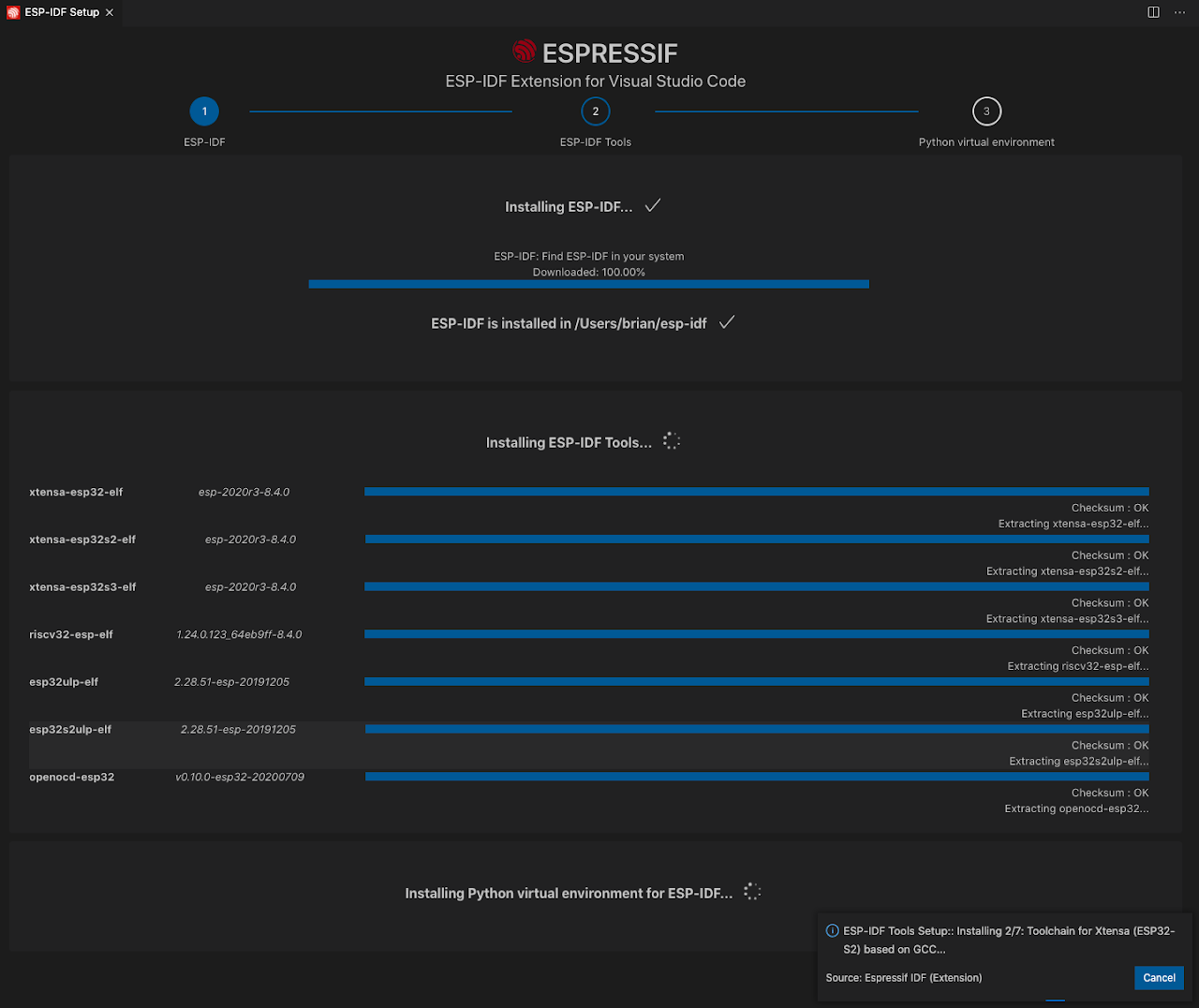Click the Python virtual environment step label
This screenshot has height=1008, width=1199.
point(986,141)
